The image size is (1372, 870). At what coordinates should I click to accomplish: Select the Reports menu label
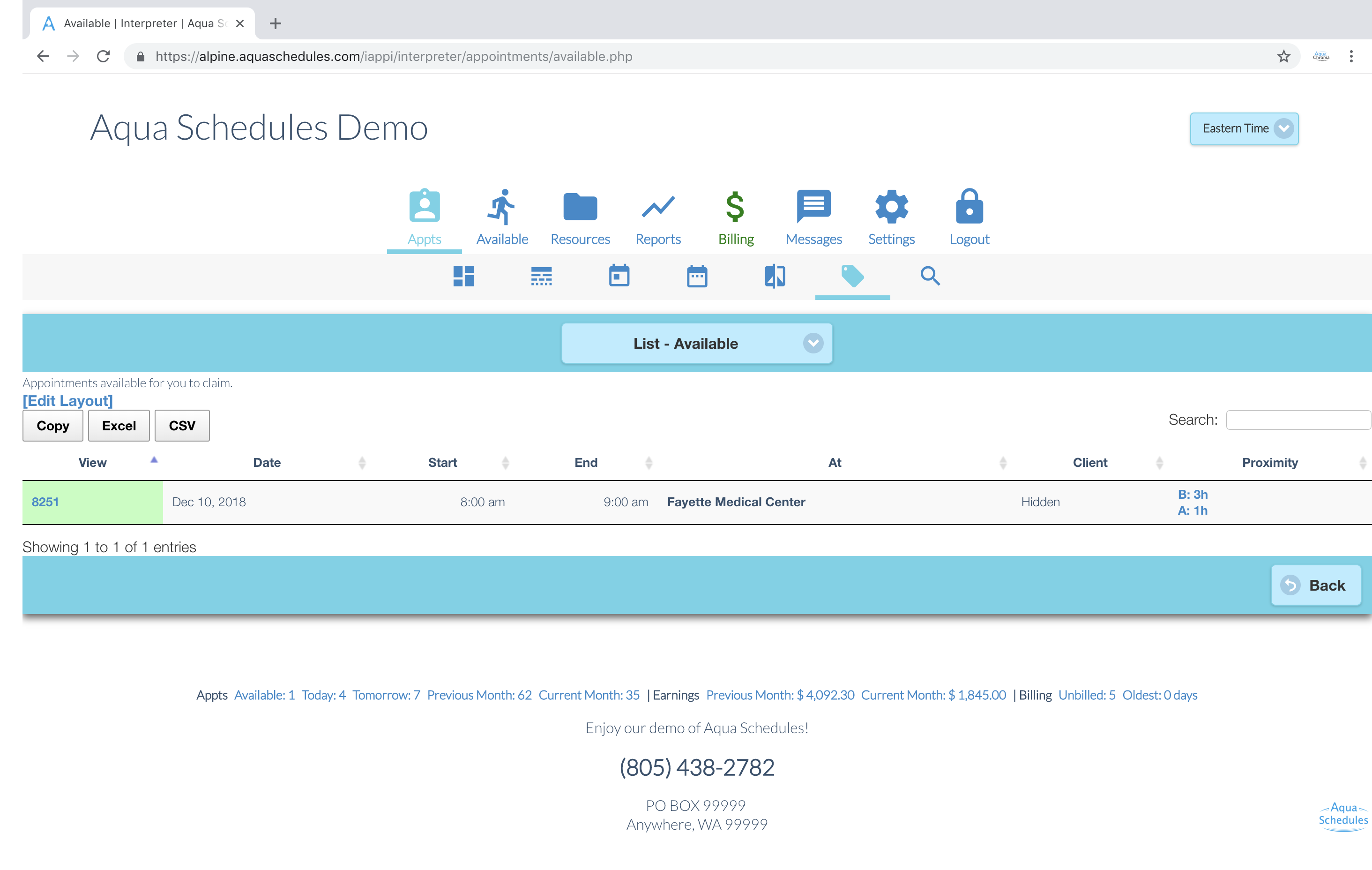click(x=658, y=240)
